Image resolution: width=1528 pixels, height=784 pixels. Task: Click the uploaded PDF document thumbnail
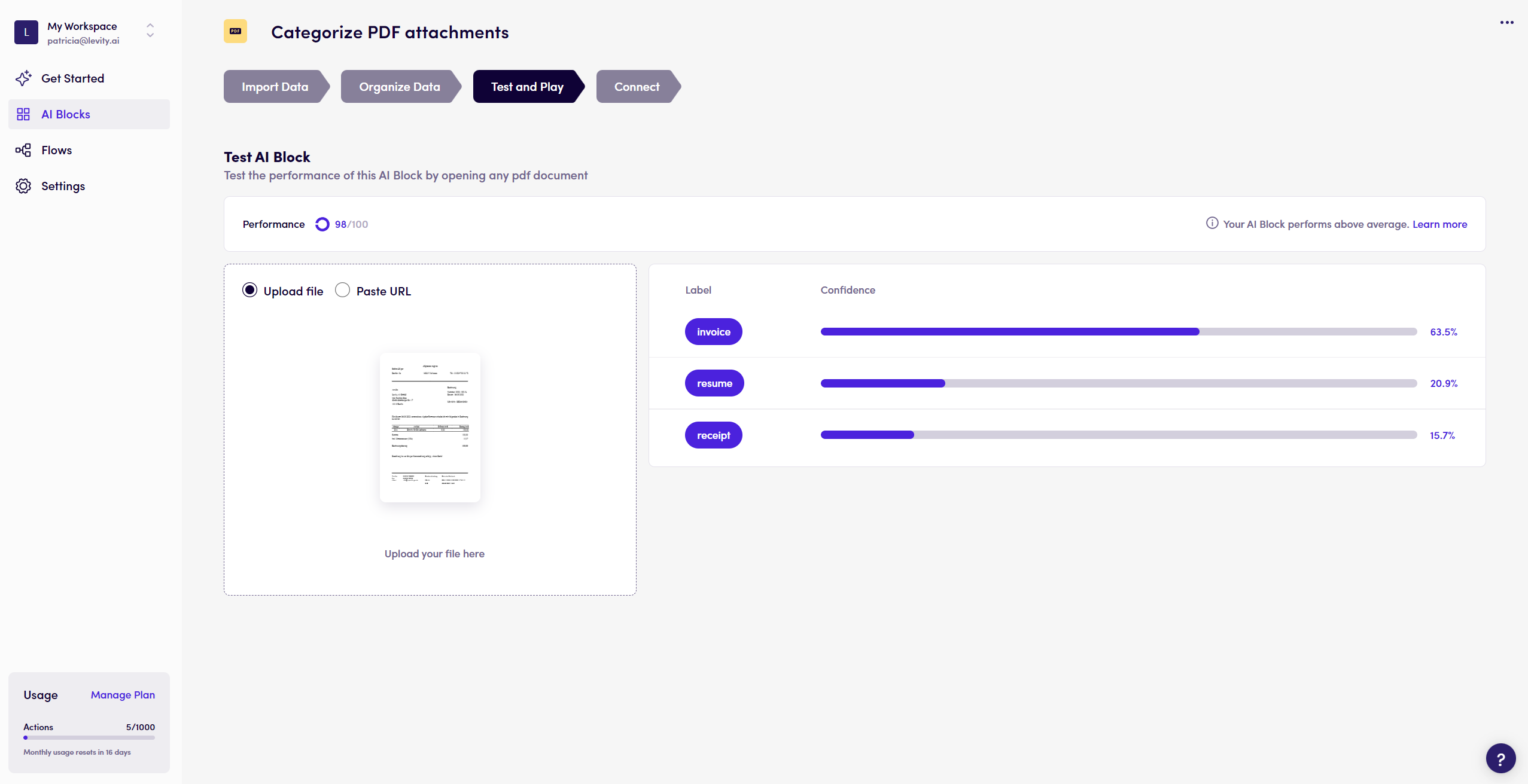430,428
